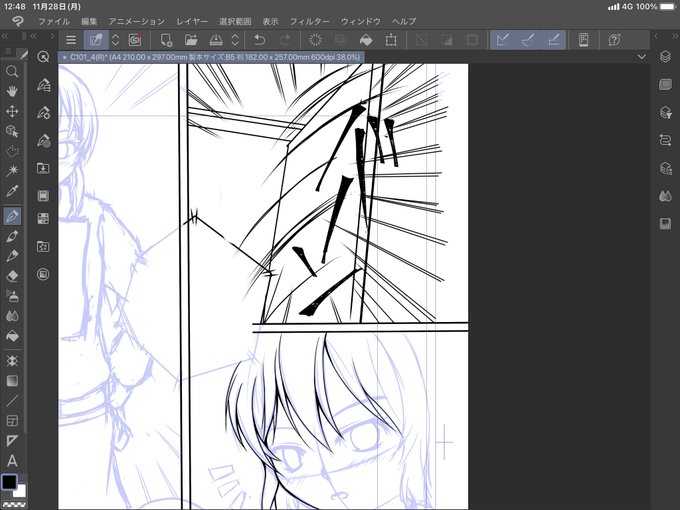The image size is (680, 510).
Task: Select the Hand move-view tool
Action: (x=12, y=91)
